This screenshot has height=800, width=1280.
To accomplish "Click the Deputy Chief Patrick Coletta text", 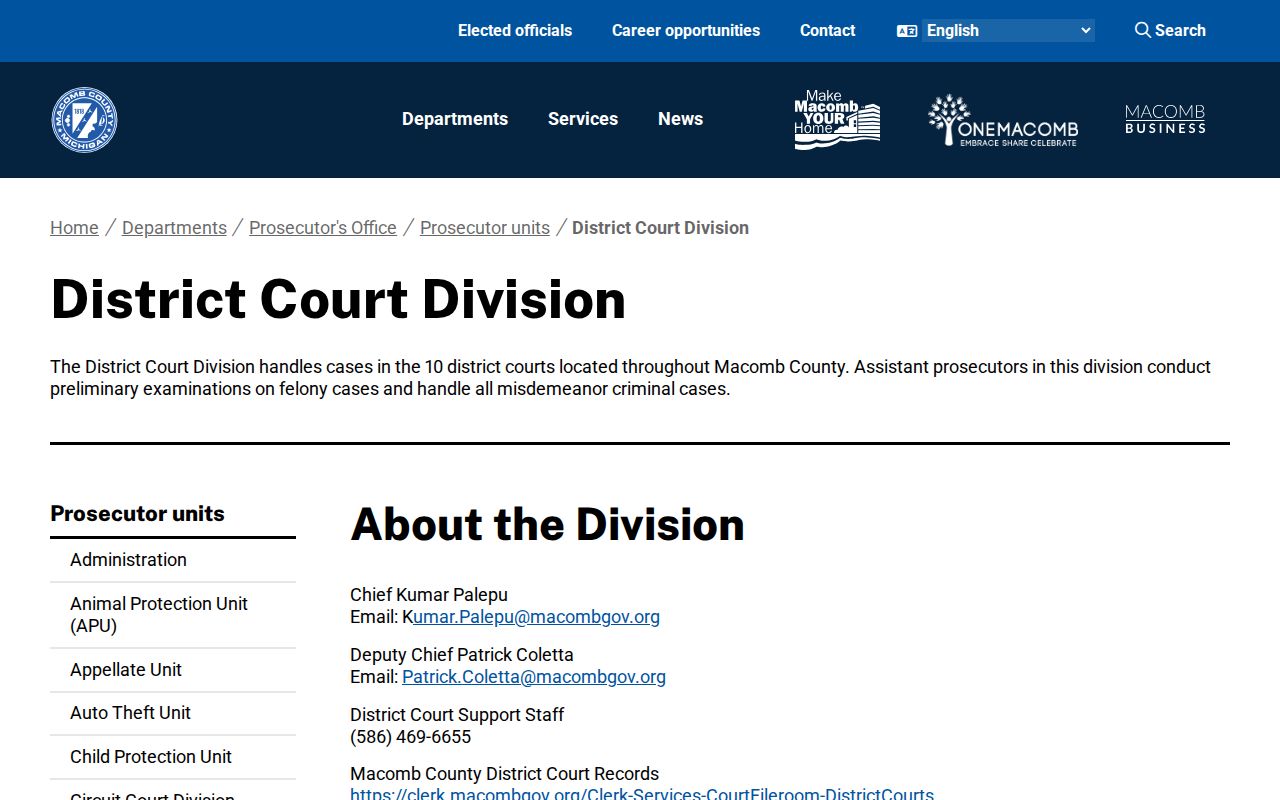I will coord(462,655).
